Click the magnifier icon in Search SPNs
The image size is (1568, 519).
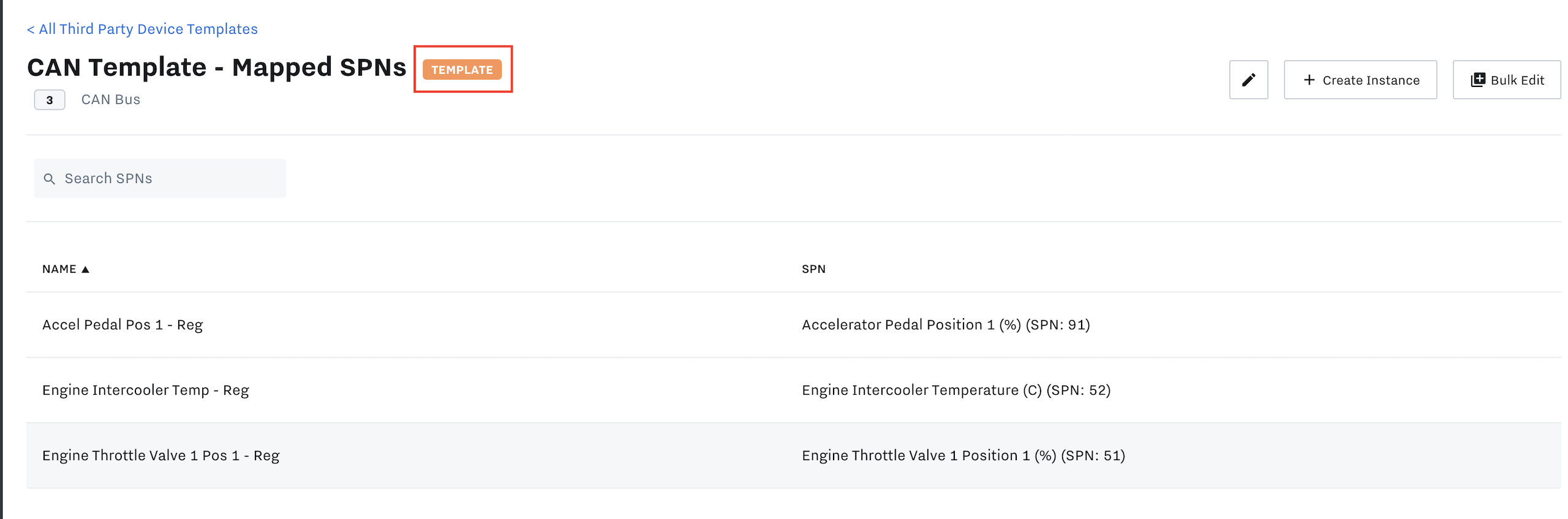[x=50, y=179]
